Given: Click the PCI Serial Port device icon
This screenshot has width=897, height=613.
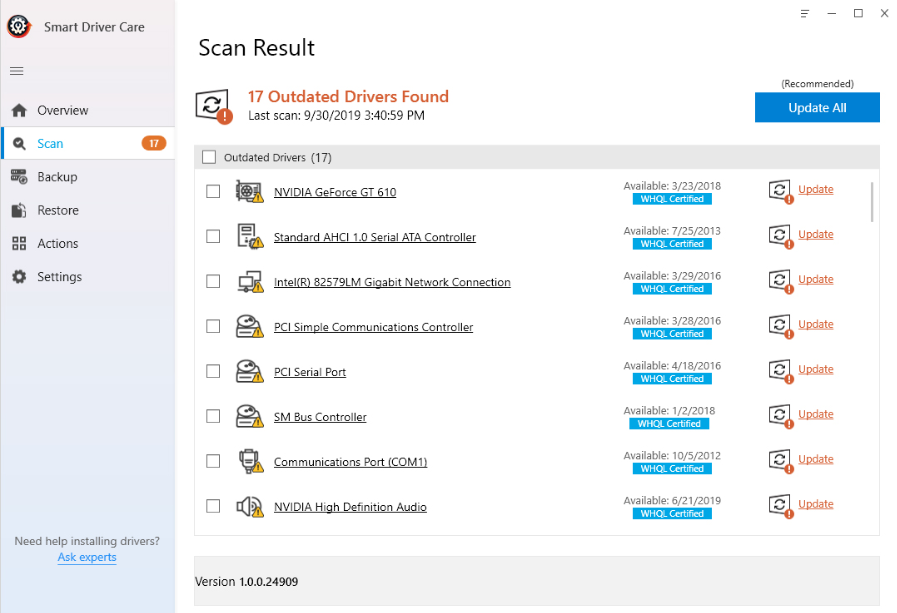Looking at the screenshot, I should [249, 372].
